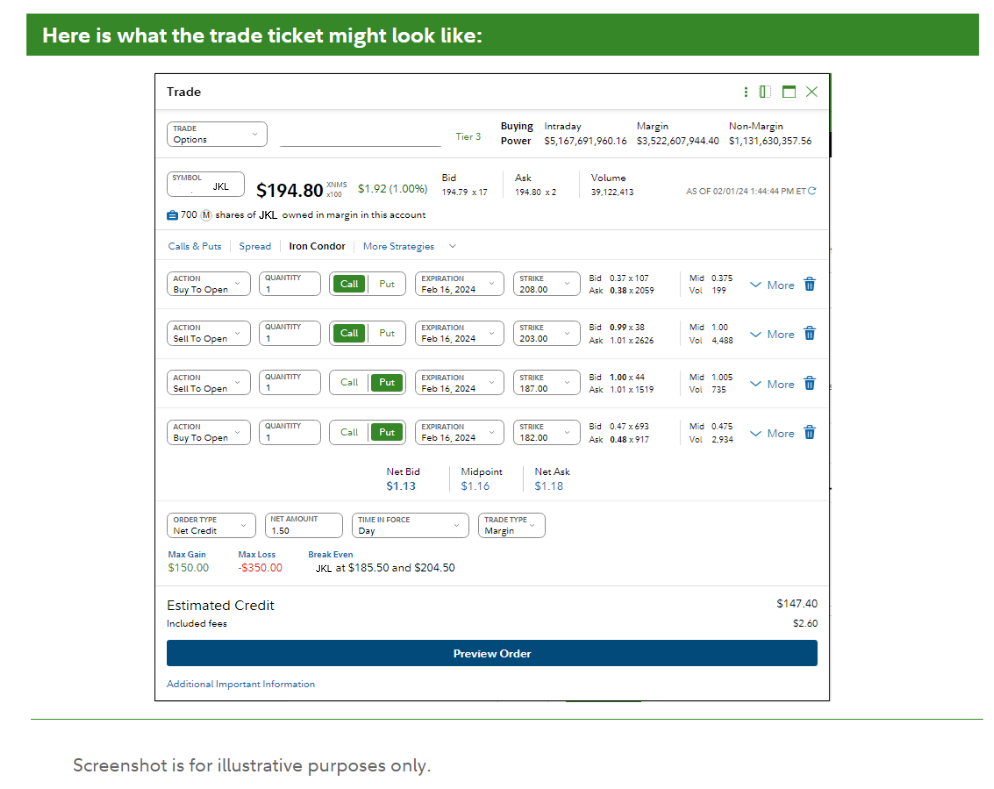994x789 pixels.
Task: Switch the 208.00 strike leg to Put
Action: pyautogui.click(x=387, y=284)
